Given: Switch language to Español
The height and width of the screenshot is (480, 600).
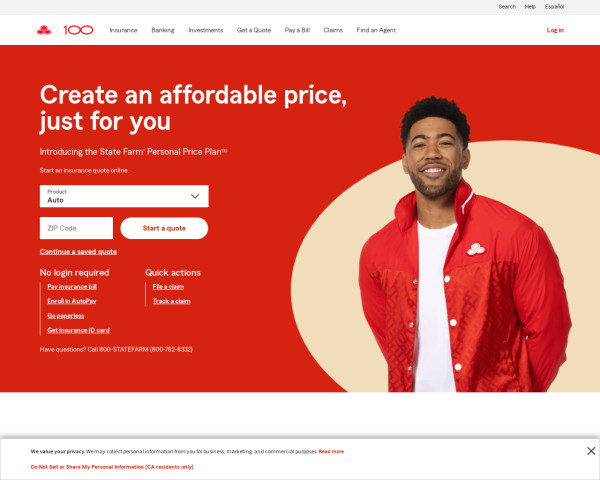Looking at the screenshot, I should click(x=554, y=7).
